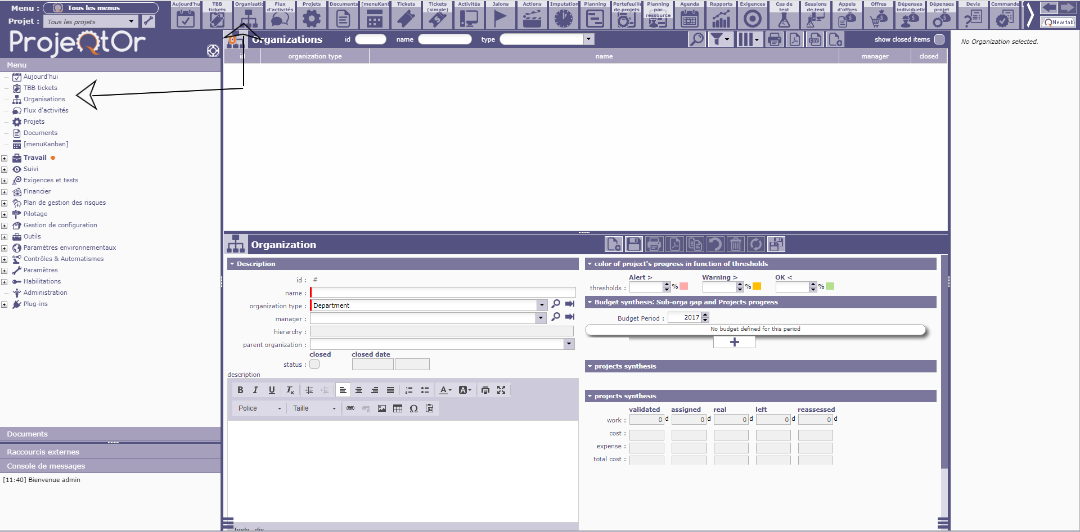Click the plus button to add budget
The width and height of the screenshot is (1080, 532).
coord(734,342)
